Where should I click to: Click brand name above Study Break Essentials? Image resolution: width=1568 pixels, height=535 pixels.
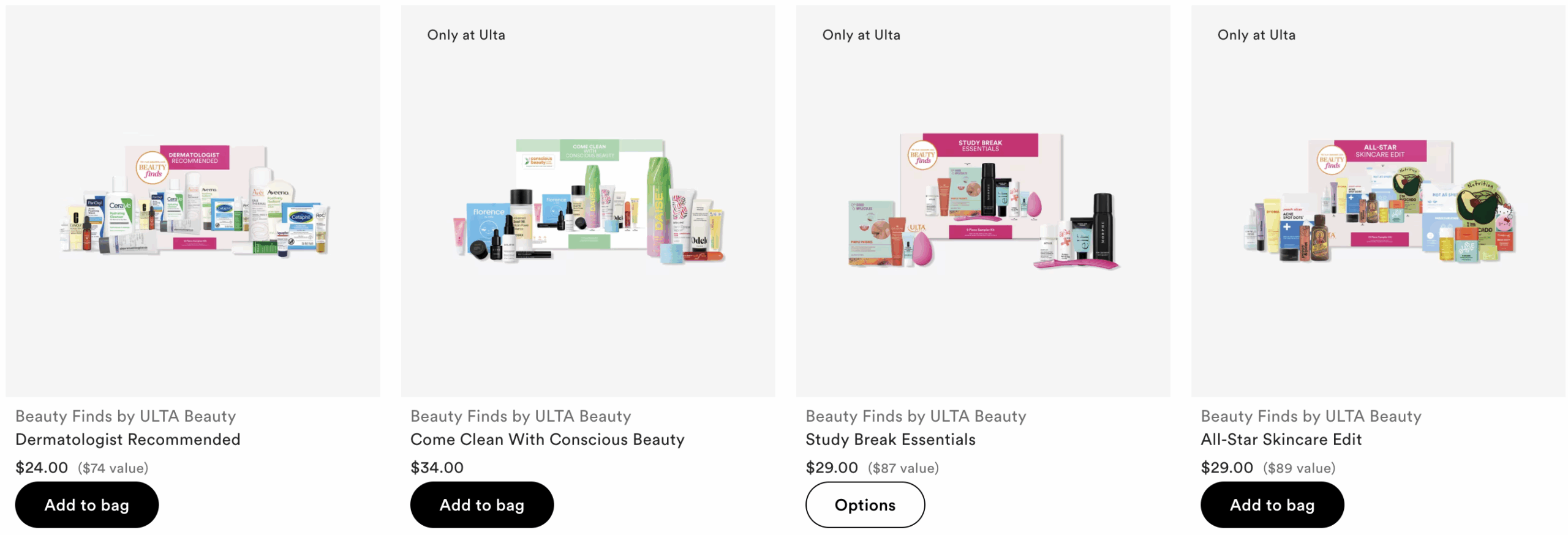coord(916,416)
